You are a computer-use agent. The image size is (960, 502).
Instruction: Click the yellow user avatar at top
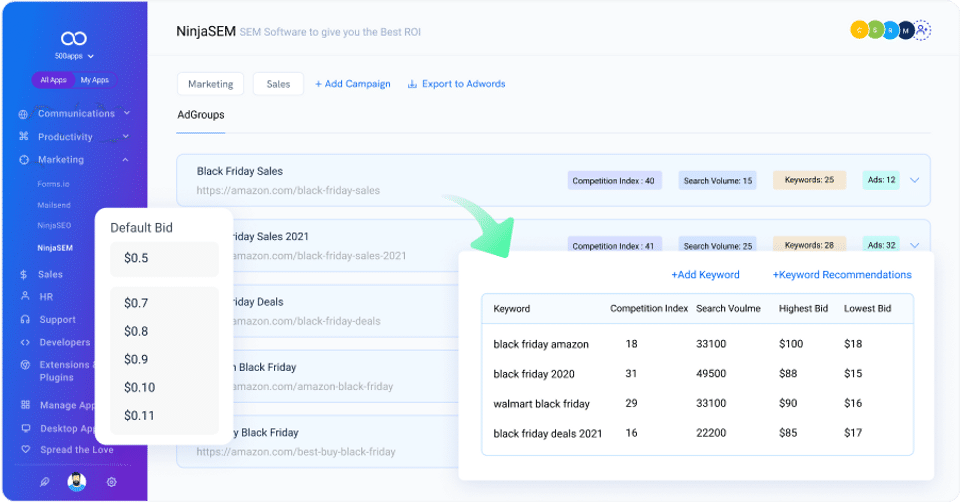point(859,30)
